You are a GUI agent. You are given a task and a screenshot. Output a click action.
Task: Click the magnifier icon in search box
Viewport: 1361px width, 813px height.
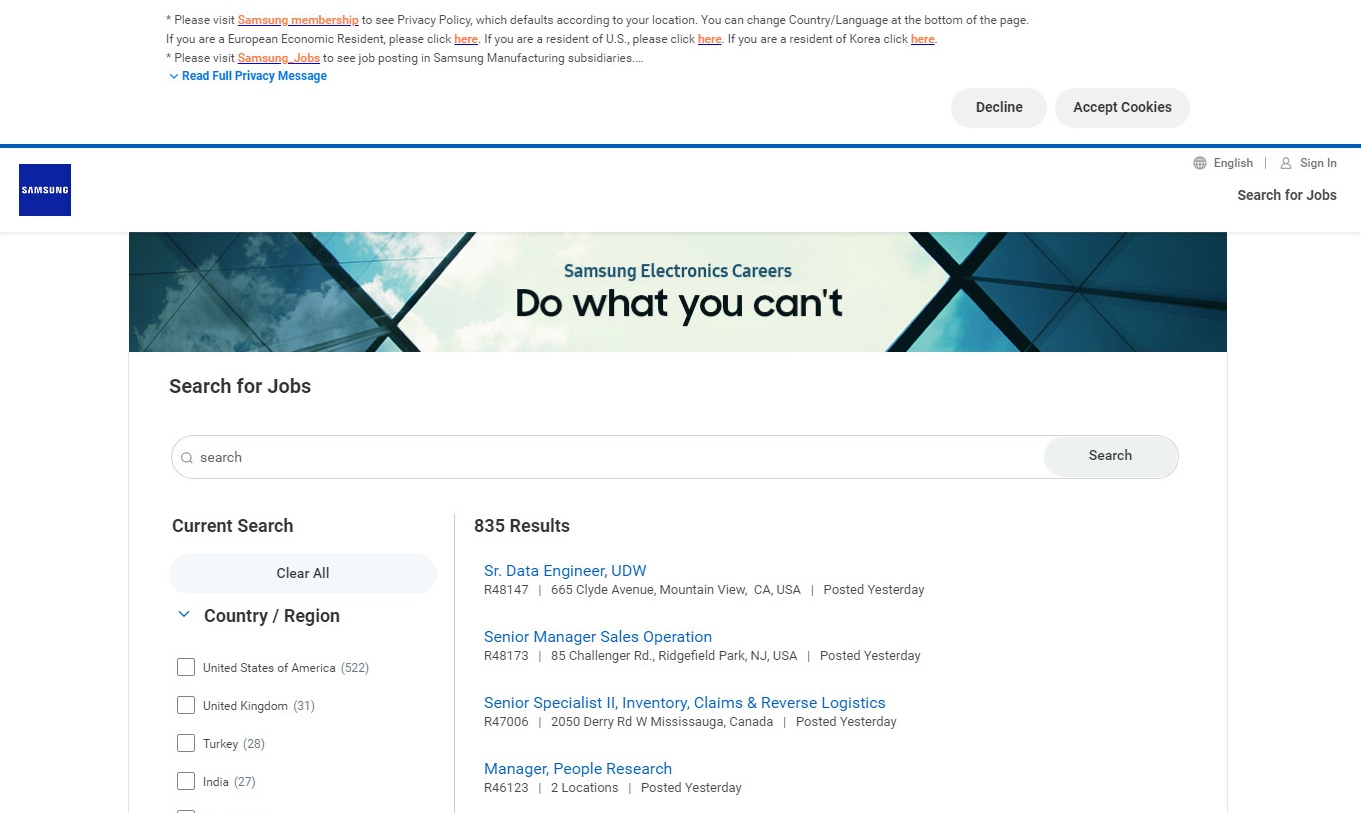coord(187,458)
